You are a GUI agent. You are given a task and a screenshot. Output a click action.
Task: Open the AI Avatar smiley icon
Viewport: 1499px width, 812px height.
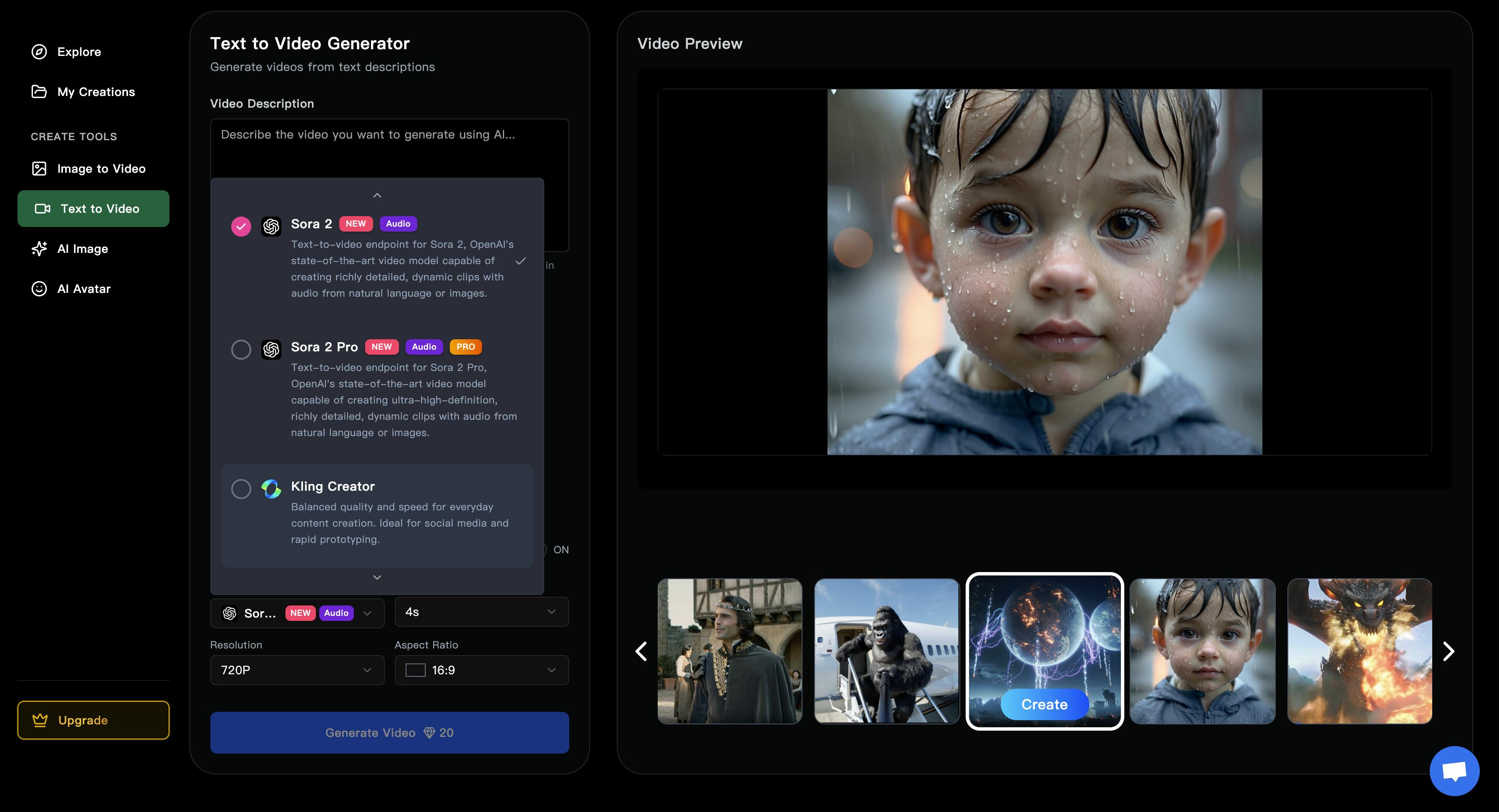point(38,288)
